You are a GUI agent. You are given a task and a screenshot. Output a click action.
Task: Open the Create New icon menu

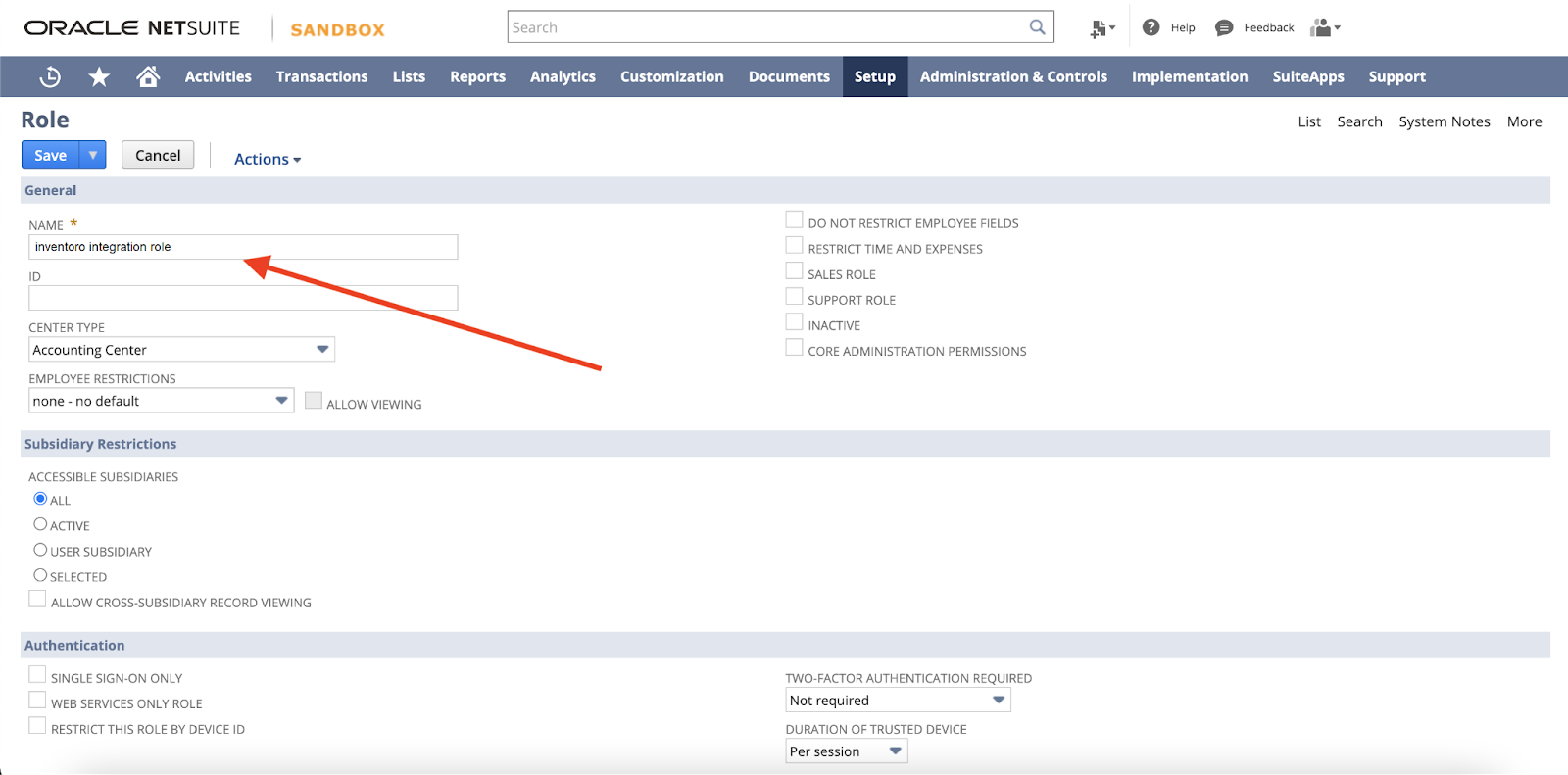tap(1102, 28)
